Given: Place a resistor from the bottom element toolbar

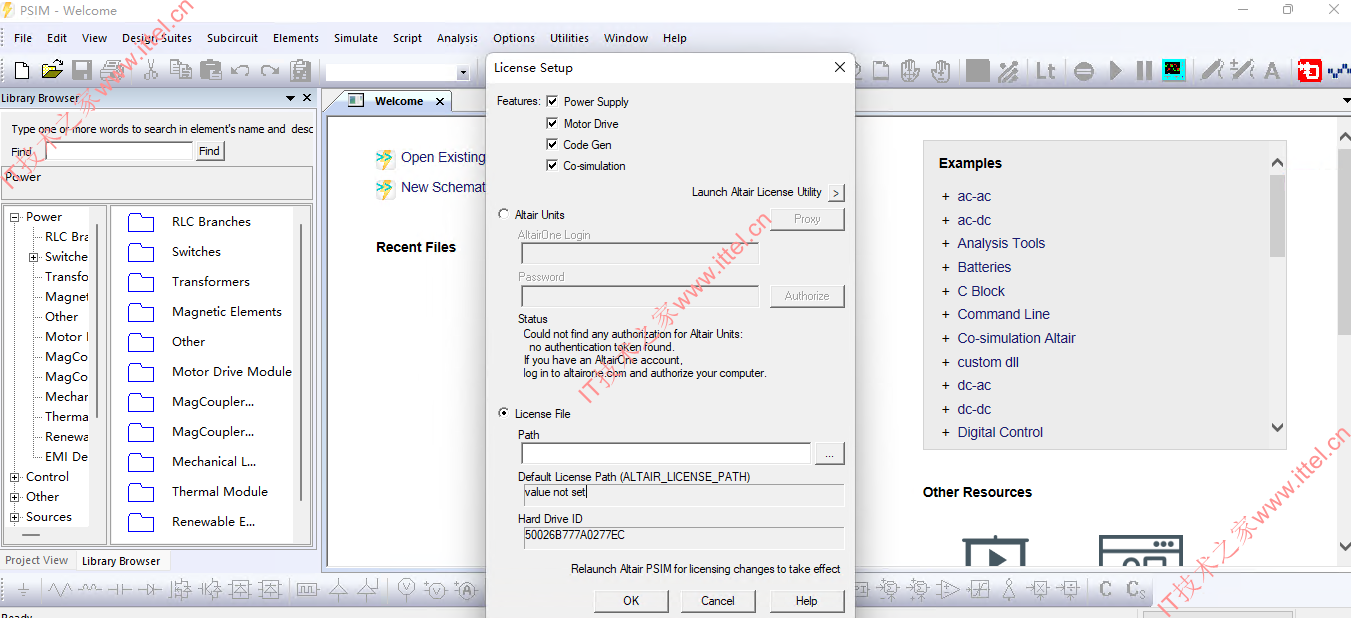Looking at the screenshot, I should (60, 589).
